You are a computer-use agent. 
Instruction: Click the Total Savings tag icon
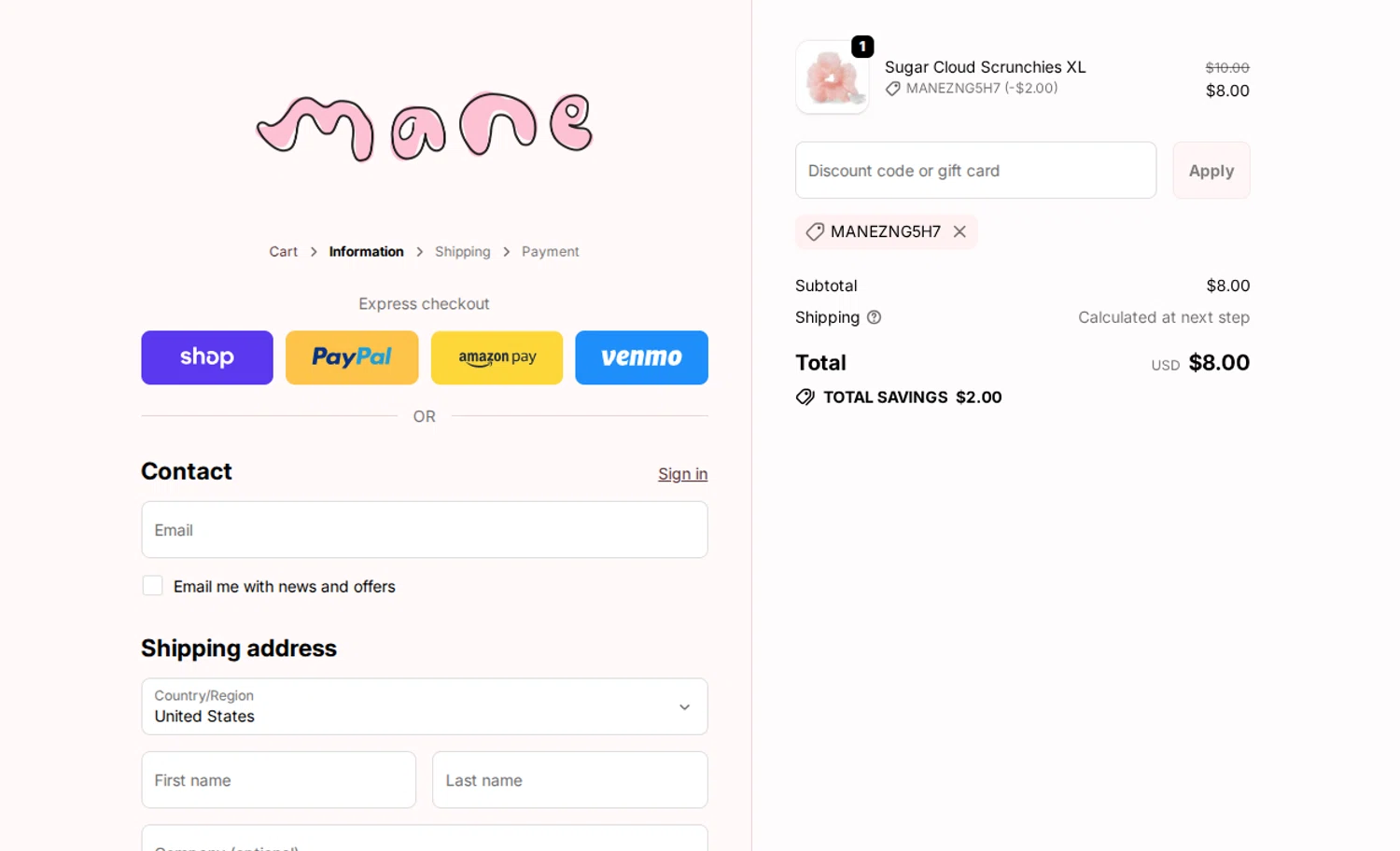coord(805,398)
